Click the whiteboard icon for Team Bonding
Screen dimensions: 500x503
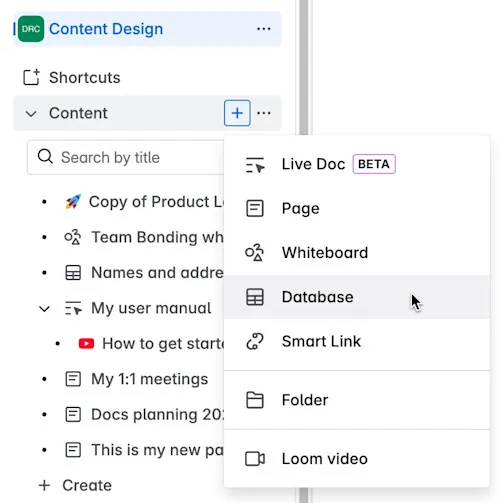(73, 237)
